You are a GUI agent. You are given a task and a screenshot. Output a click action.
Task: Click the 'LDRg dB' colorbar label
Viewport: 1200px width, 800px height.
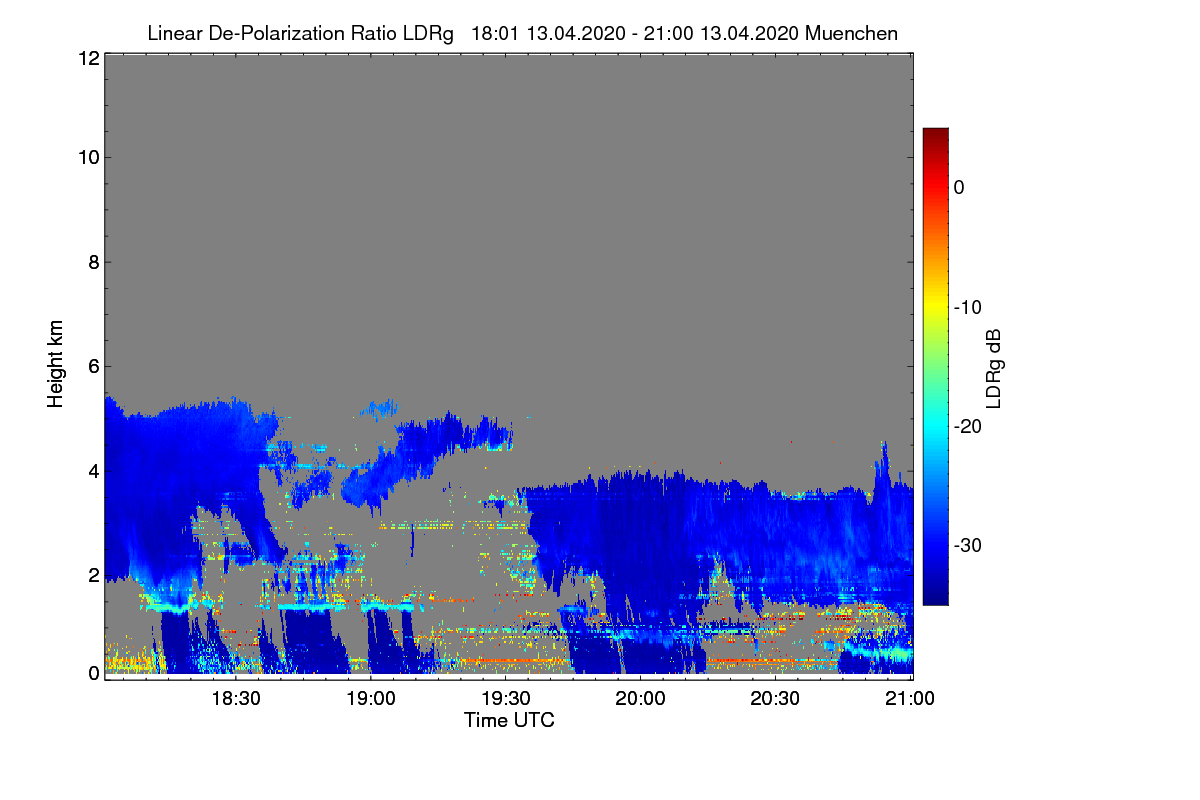(x=994, y=367)
